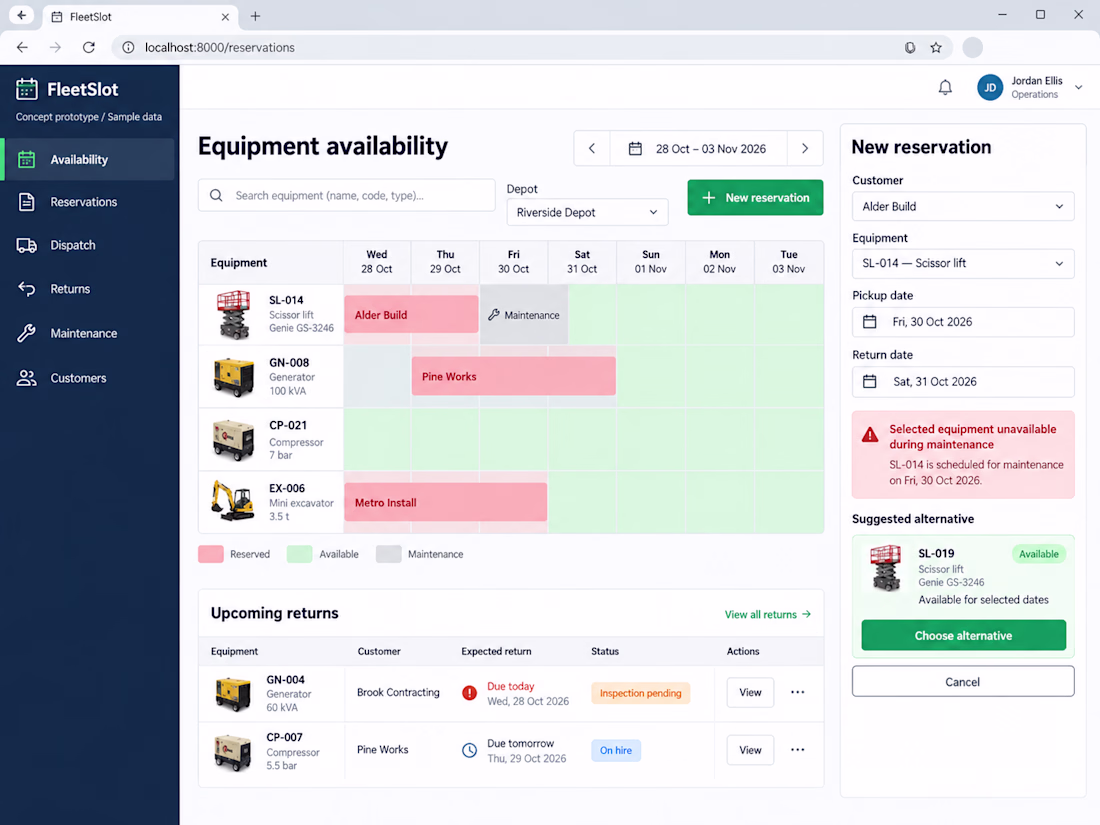The image size is (1100, 825).
Task: Follow the View all returns link
Action: point(767,615)
